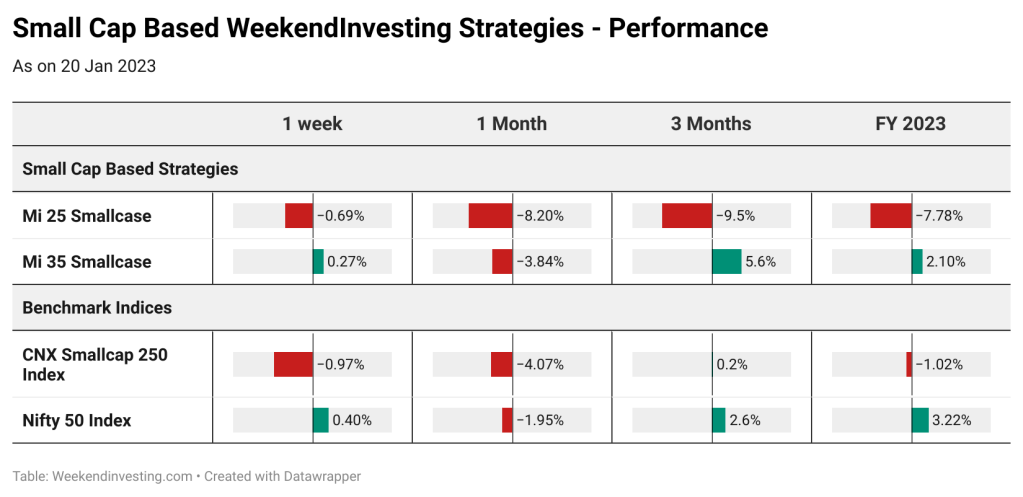Select the '3 Months' column header
The width and height of the screenshot is (1023, 497).
pyautogui.click(x=711, y=124)
